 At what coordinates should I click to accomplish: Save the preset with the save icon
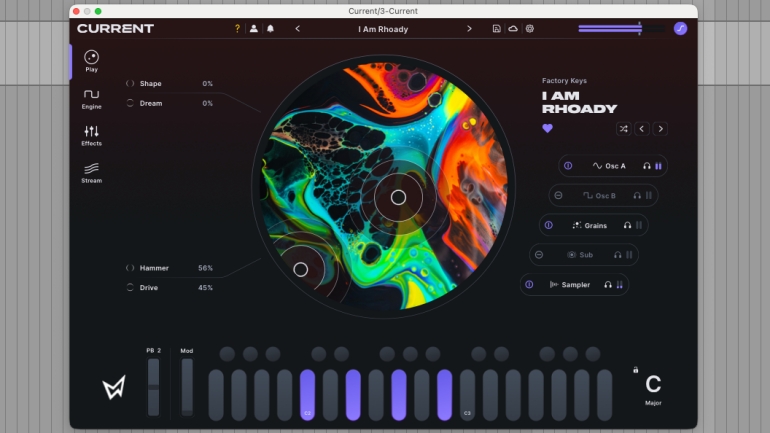[496, 28]
